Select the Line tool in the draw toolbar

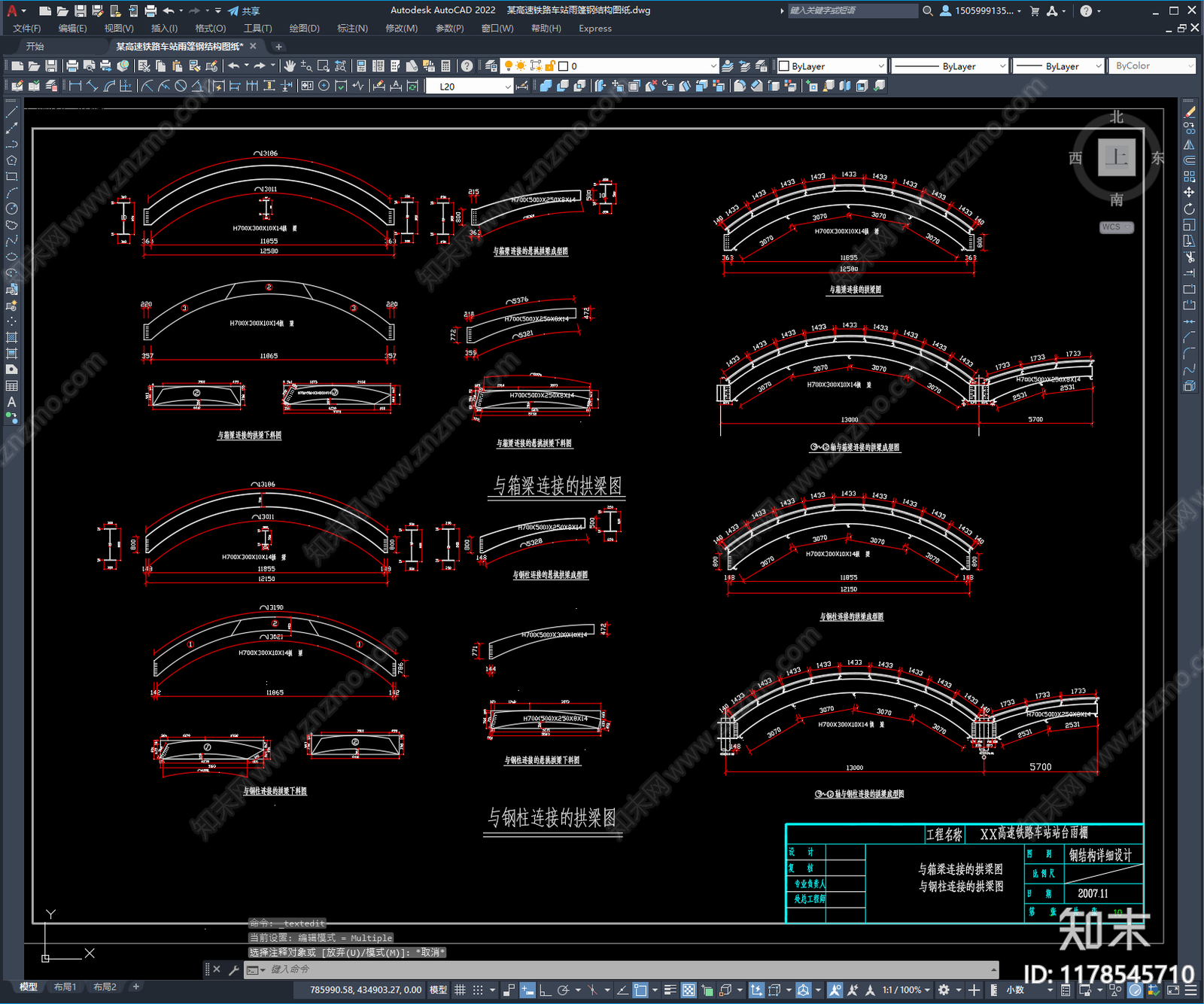pos(11,111)
